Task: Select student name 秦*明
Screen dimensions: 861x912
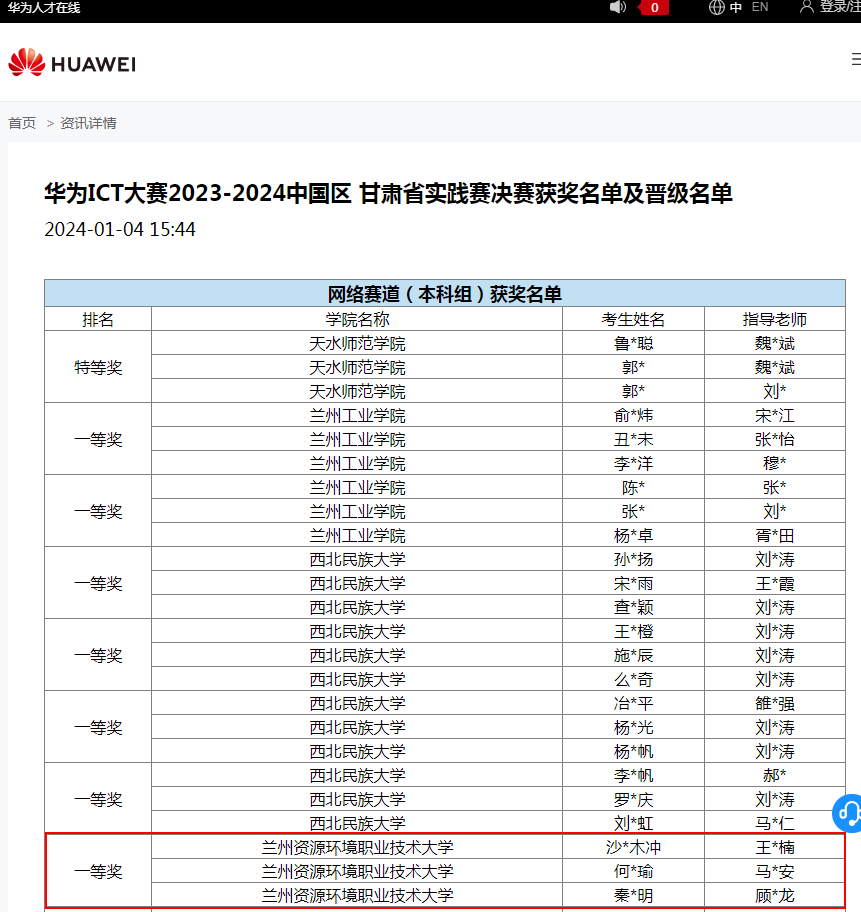Action: coord(633,895)
